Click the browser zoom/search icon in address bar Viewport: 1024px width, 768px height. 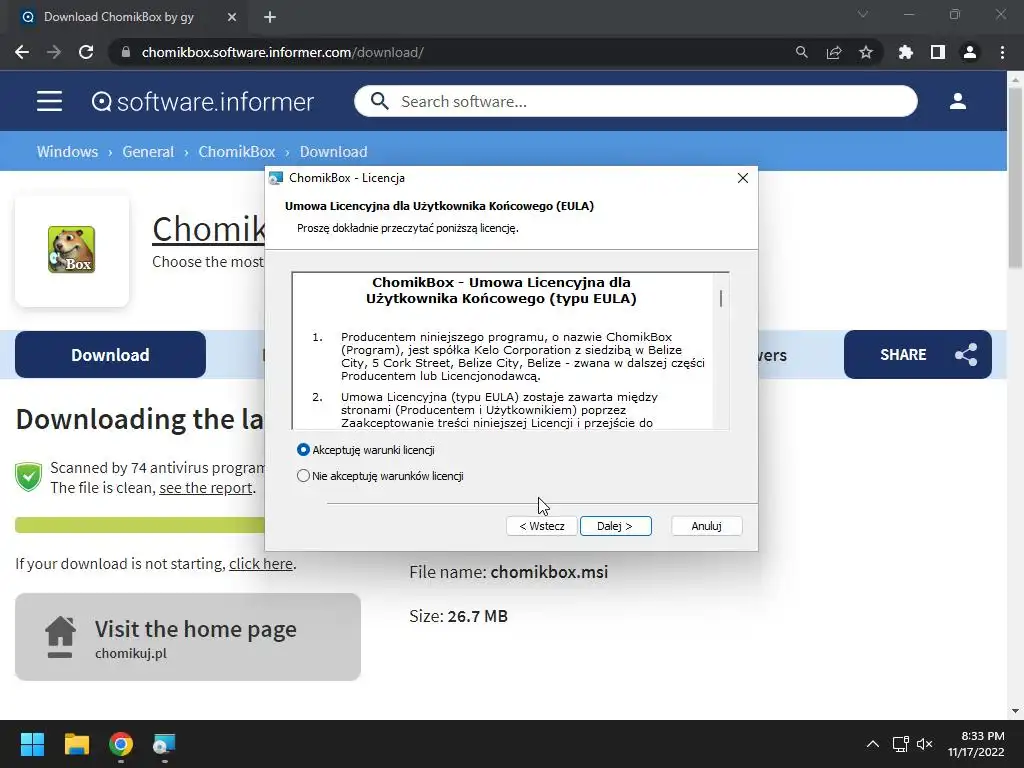[801, 52]
